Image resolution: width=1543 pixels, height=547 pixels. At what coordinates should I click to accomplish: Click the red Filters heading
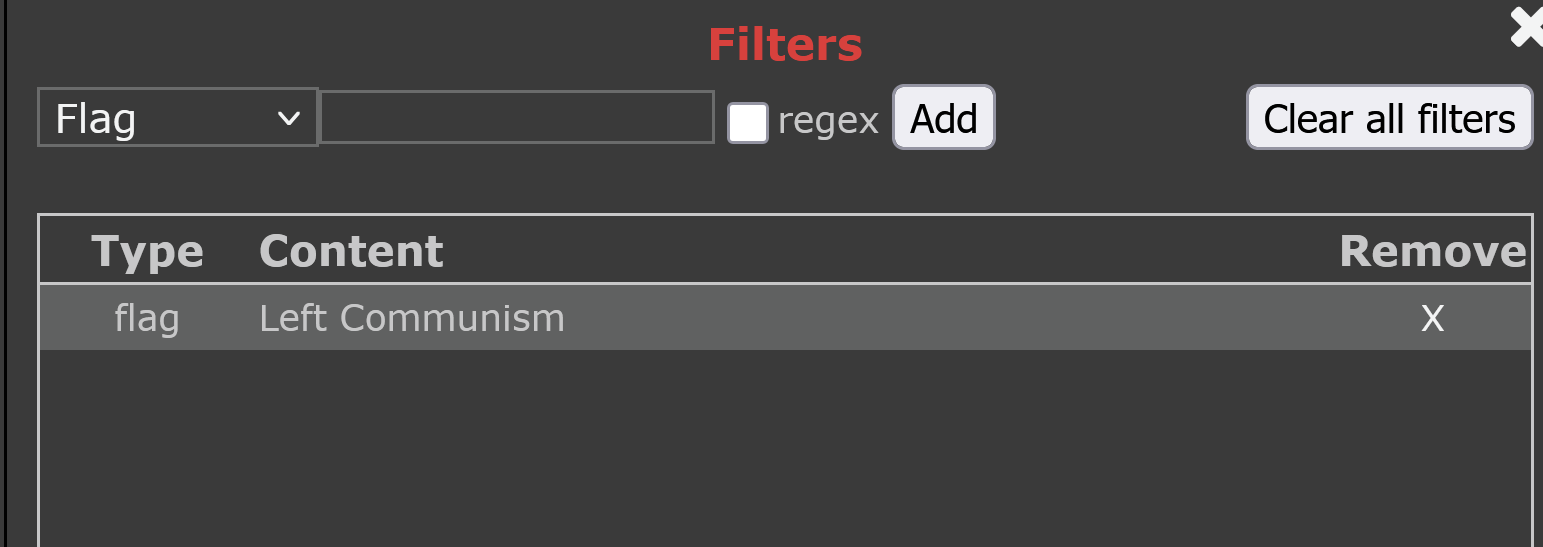[x=785, y=45]
